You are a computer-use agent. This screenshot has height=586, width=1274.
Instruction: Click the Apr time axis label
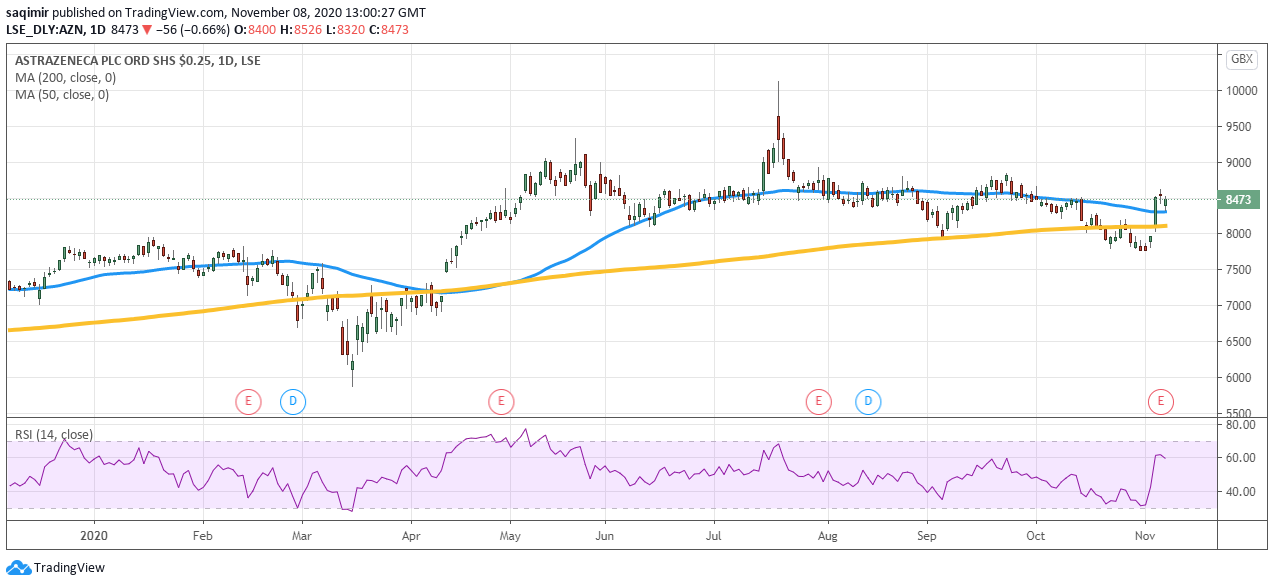coord(410,536)
